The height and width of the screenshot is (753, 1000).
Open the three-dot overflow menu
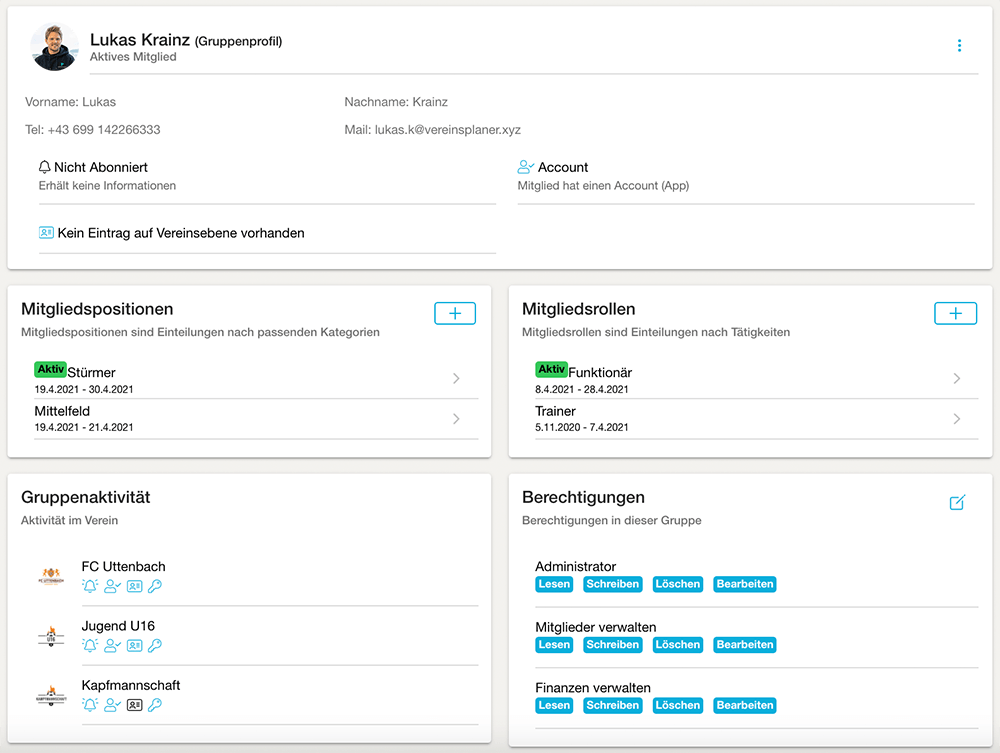(x=959, y=46)
